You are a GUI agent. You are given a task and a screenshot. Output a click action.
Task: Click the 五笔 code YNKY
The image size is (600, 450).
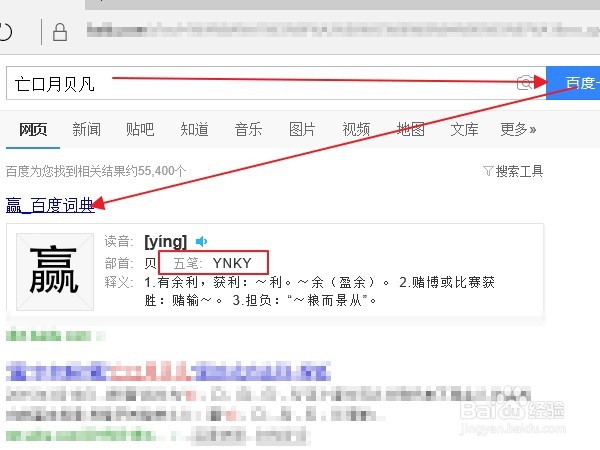pos(232,263)
